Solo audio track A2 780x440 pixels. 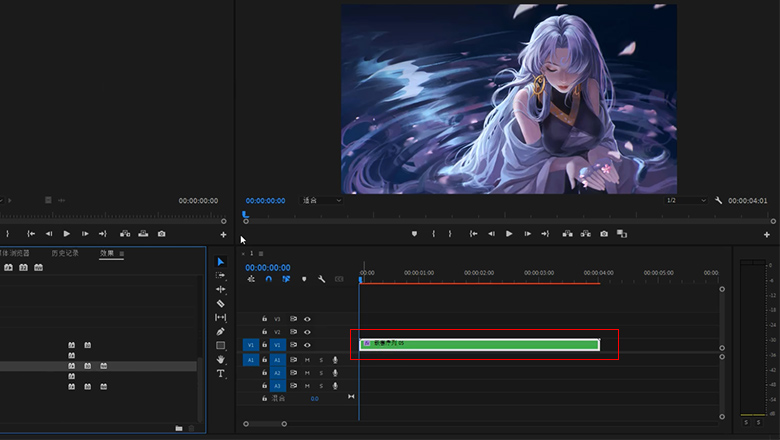click(321, 373)
